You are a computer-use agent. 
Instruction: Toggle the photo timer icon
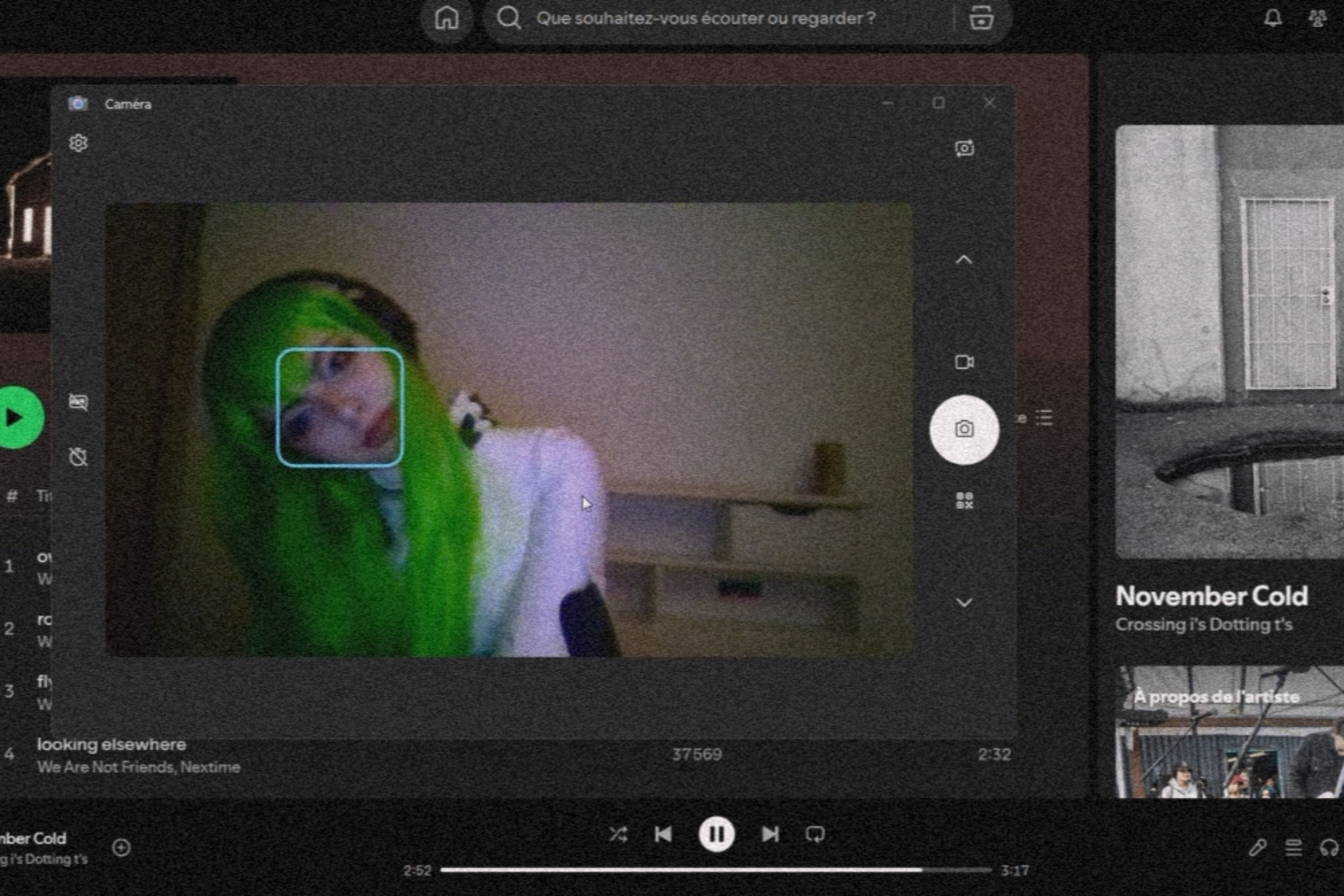point(78,457)
